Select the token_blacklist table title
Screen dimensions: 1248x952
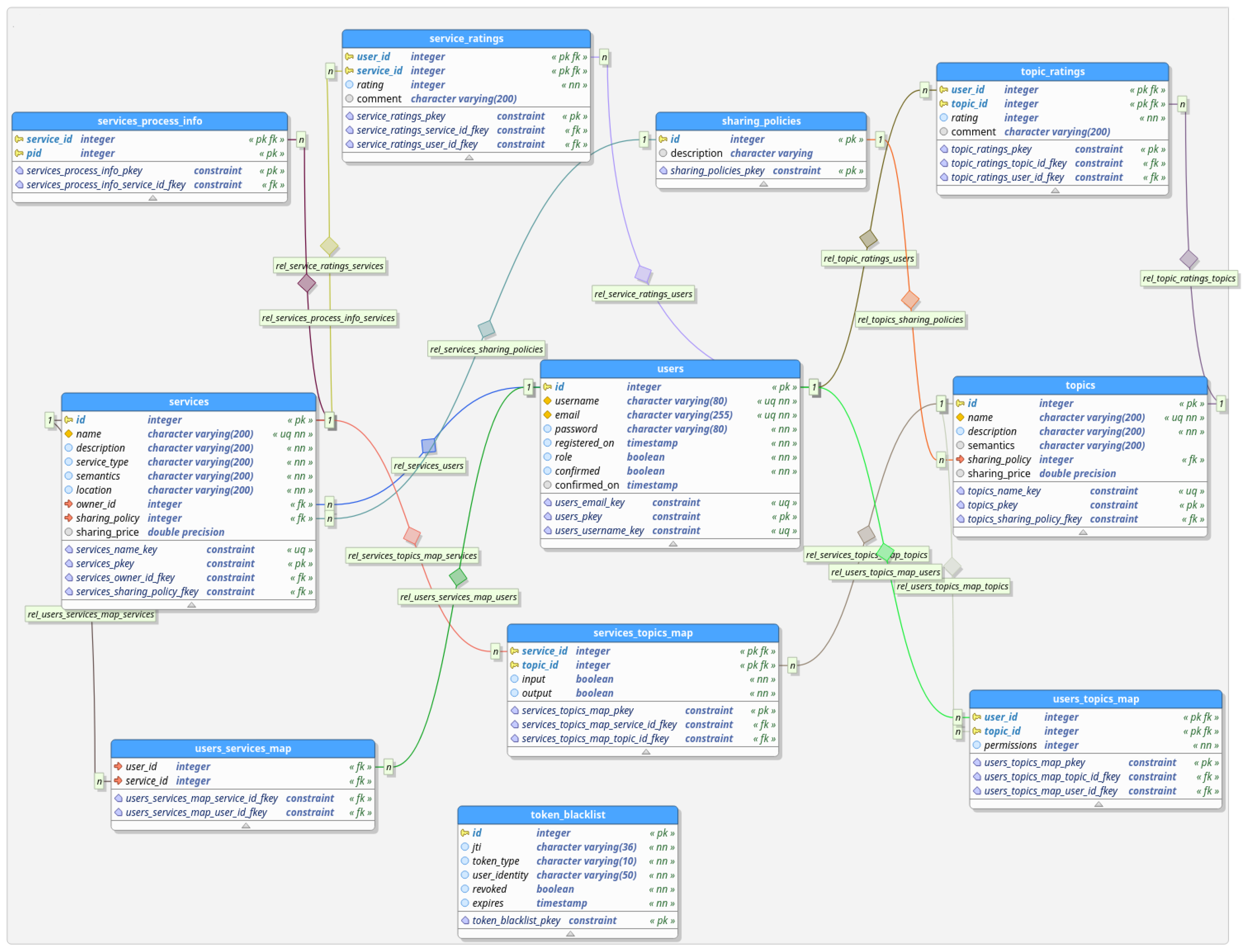point(568,814)
